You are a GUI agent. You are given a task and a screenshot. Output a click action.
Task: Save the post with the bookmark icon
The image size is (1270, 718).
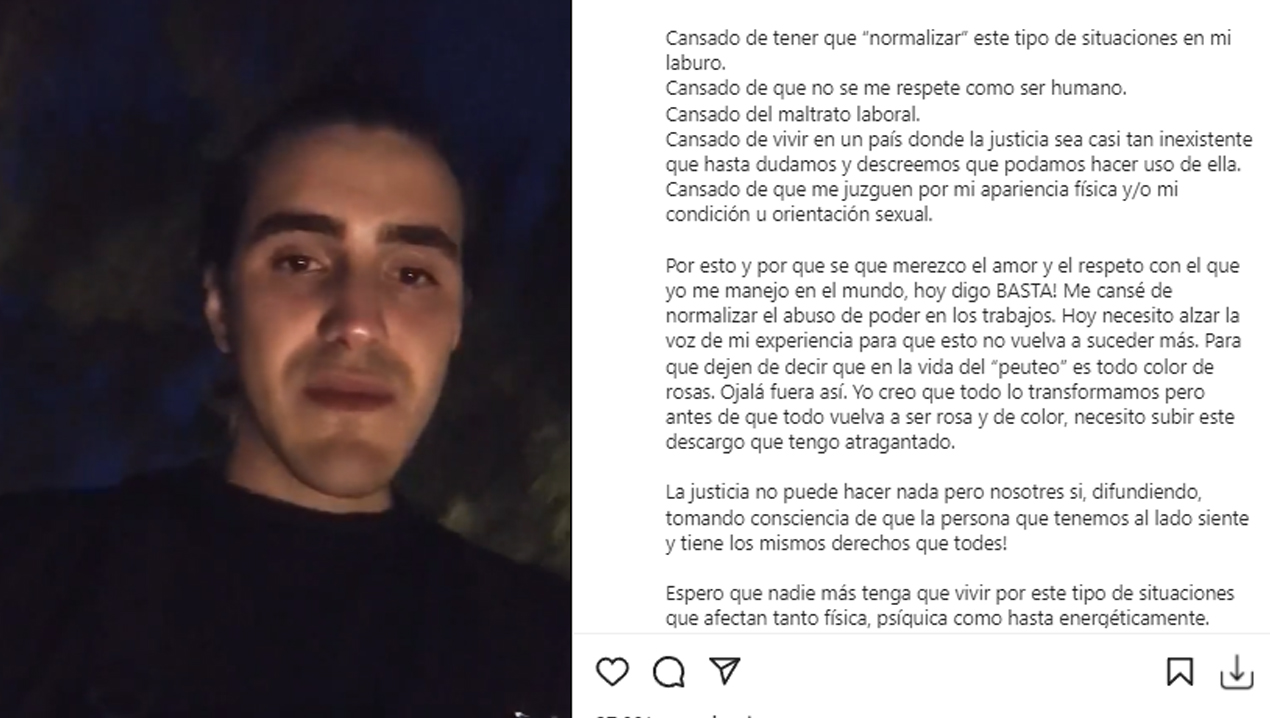[x=1180, y=672]
